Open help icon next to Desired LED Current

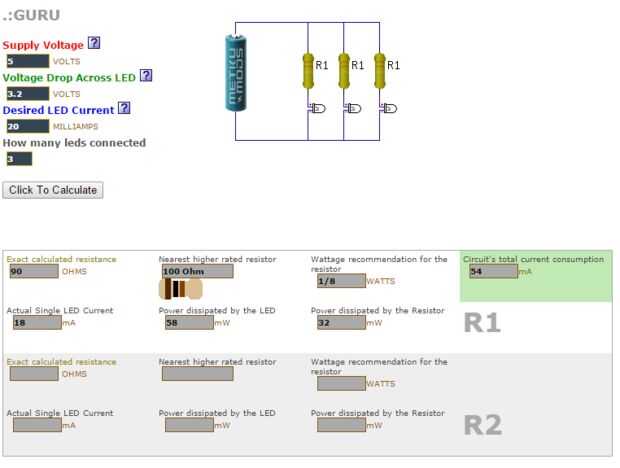coord(124,108)
